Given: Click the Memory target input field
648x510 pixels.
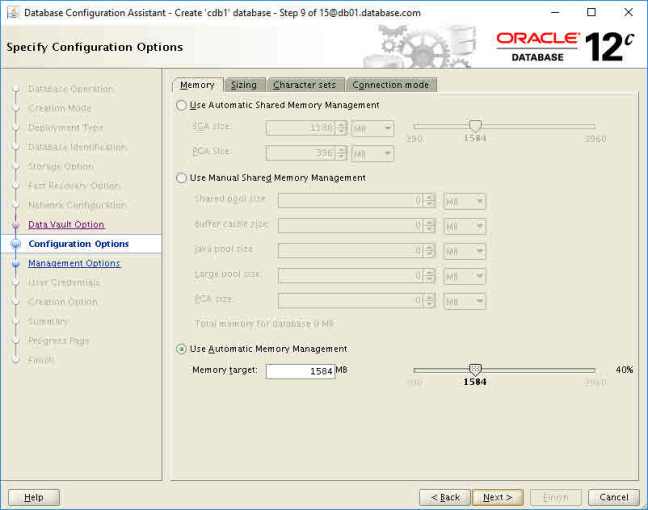Looking at the screenshot, I should [x=300, y=371].
